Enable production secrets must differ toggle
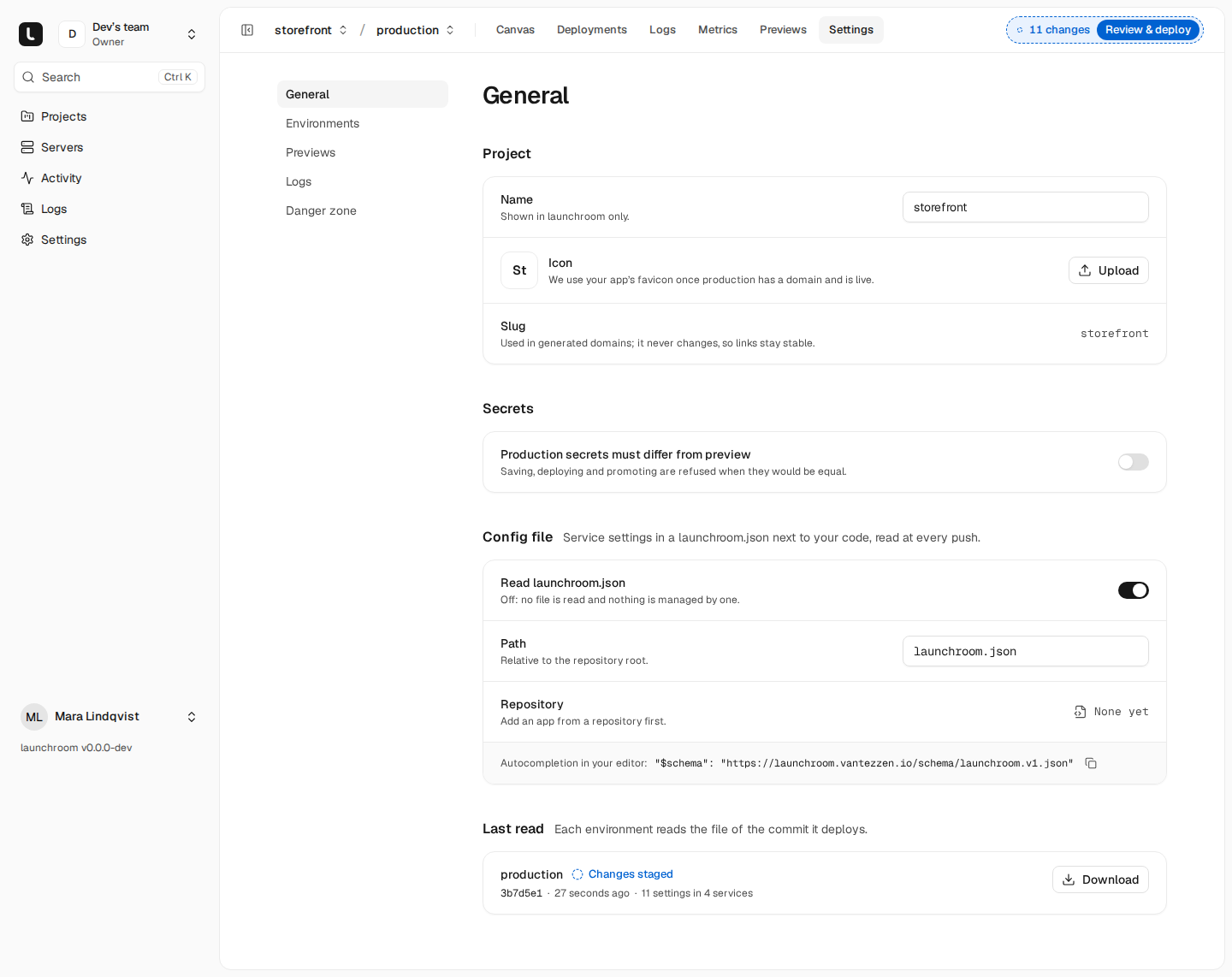Viewport: 1232px width, 977px height. 1134,462
